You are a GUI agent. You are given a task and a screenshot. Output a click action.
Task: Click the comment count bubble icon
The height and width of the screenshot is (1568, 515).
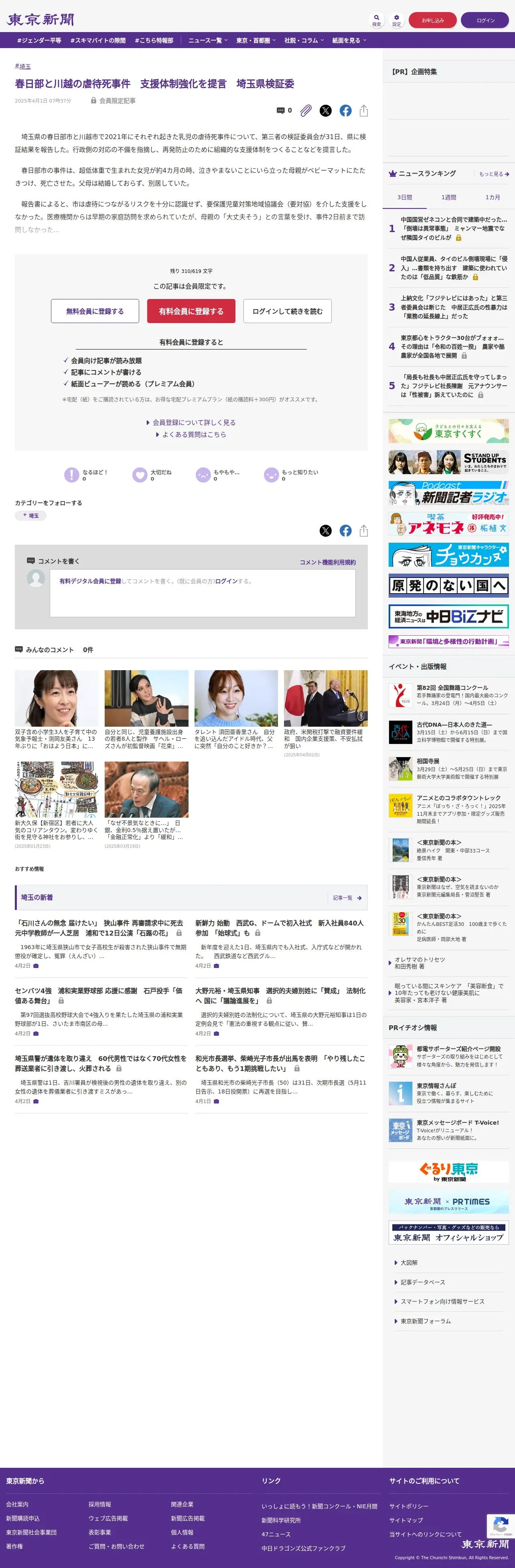tap(280, 111)
